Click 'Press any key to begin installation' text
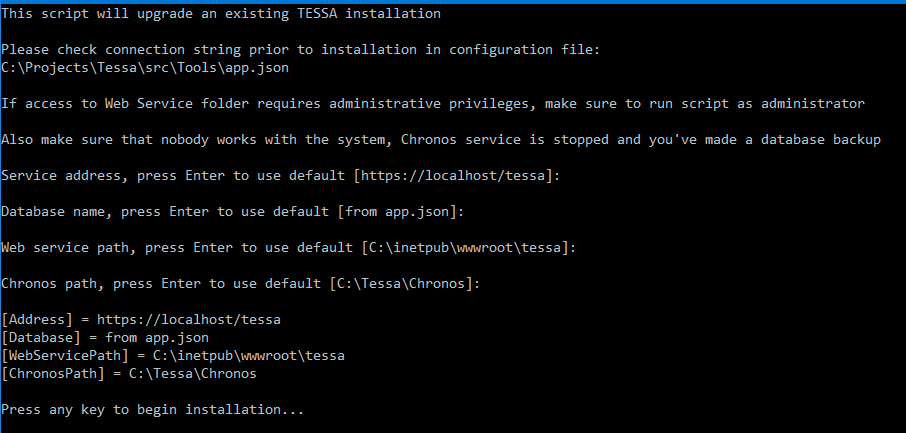The height and width of the screenshot is (433, 906). click(x=153, y=410)
